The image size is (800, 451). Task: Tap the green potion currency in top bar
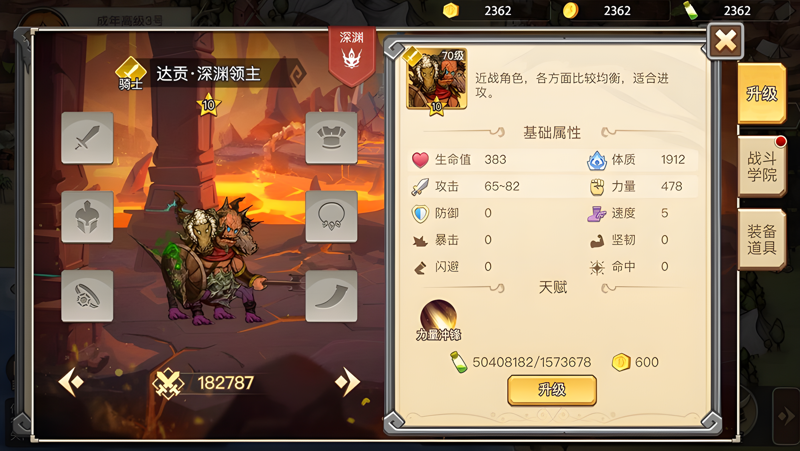690,10
